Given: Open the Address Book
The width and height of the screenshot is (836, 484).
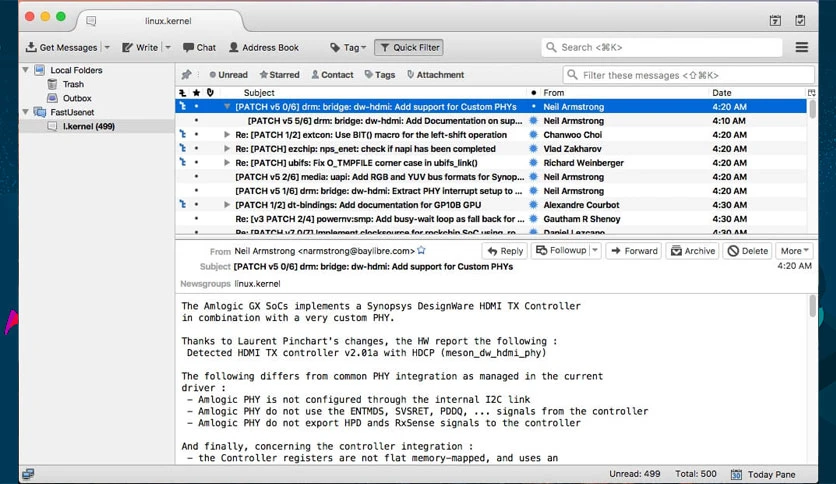Looking at the screenshot, I should [264, 47].
